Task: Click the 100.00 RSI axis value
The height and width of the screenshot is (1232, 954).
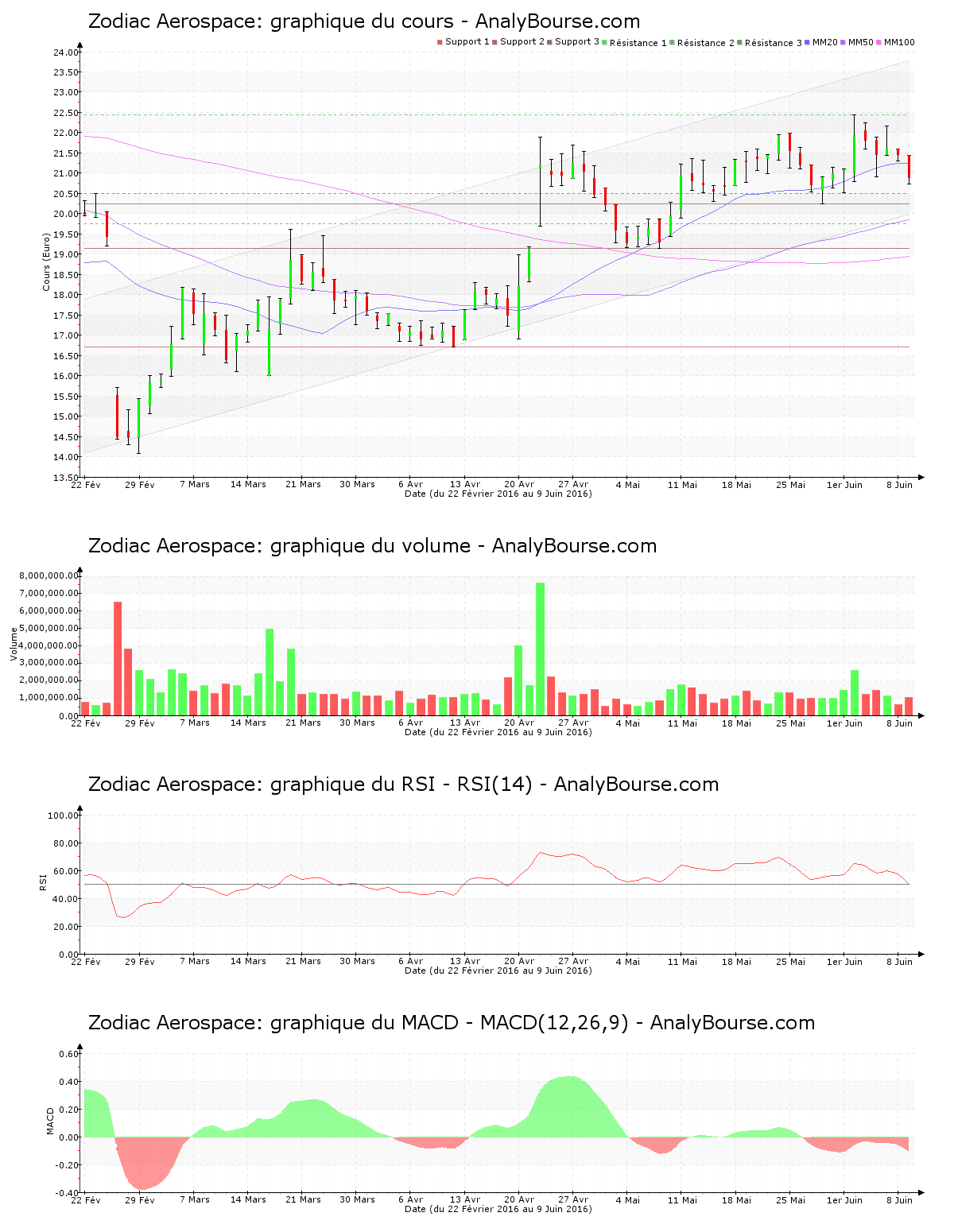Action: coord(64,816)
